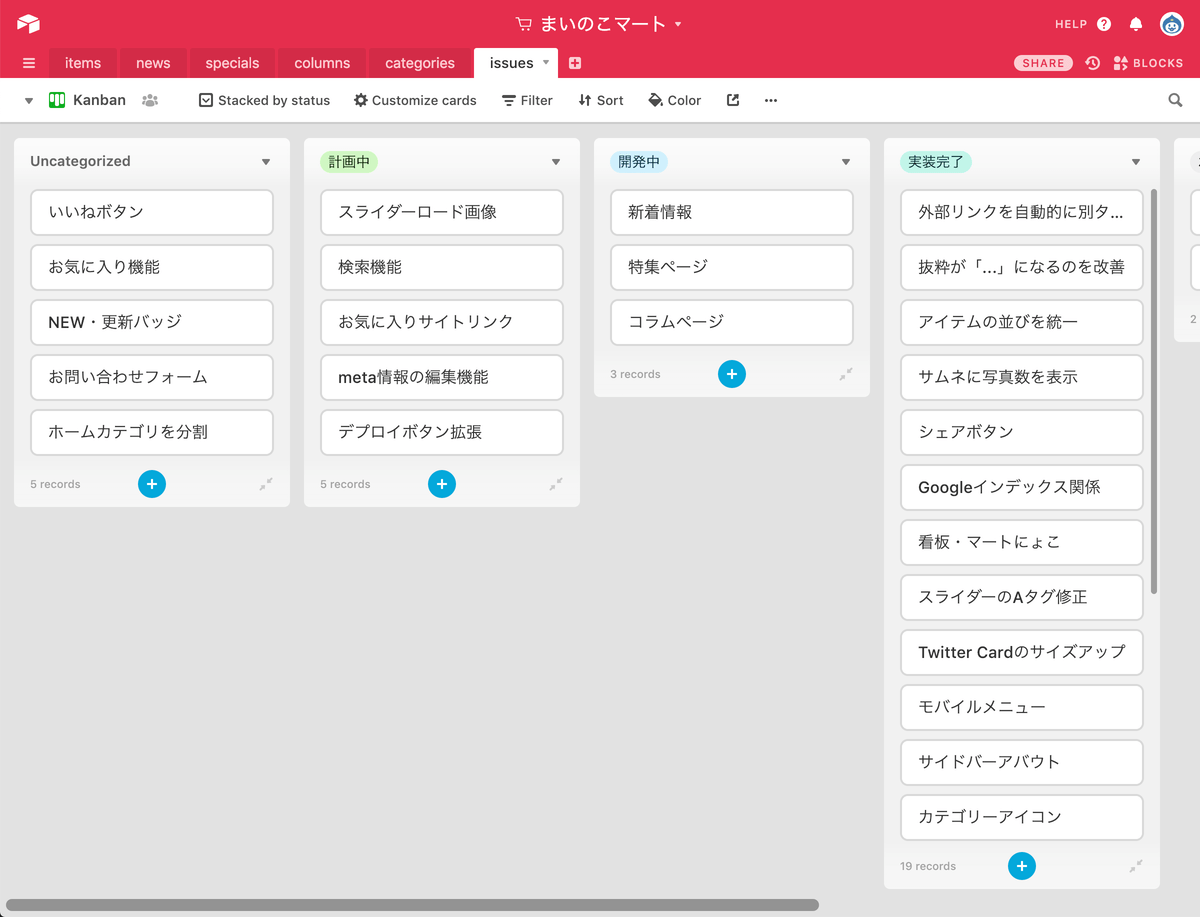
Task: Open the base revision history clock icon
Action: click(1092, 62)
